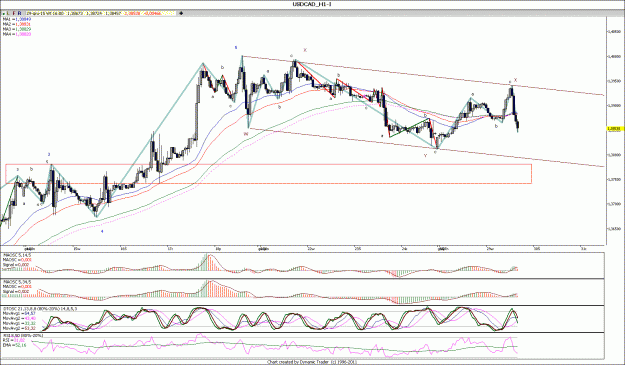Click the blue R button on the toolbar
This screenshot has height=365, width=625.
point(20,13)
